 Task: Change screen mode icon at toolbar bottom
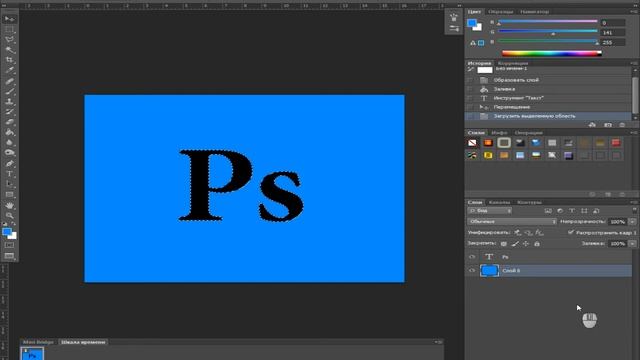coord(9,256)
